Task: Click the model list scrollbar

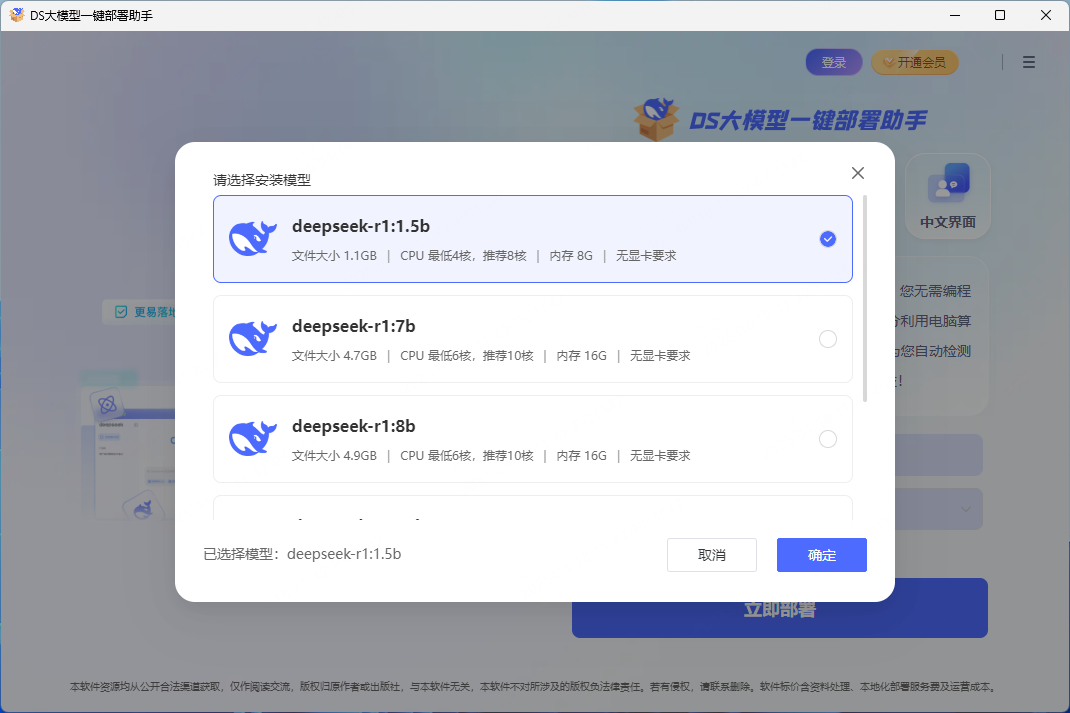Action: pyautogui.click(x=865, y=299)
